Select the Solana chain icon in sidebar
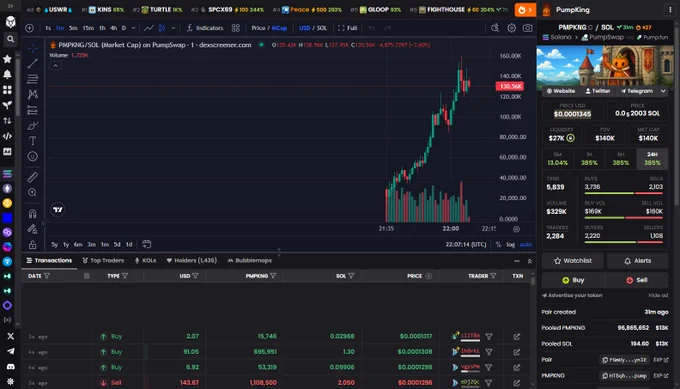680x389 pixels. 7,174
